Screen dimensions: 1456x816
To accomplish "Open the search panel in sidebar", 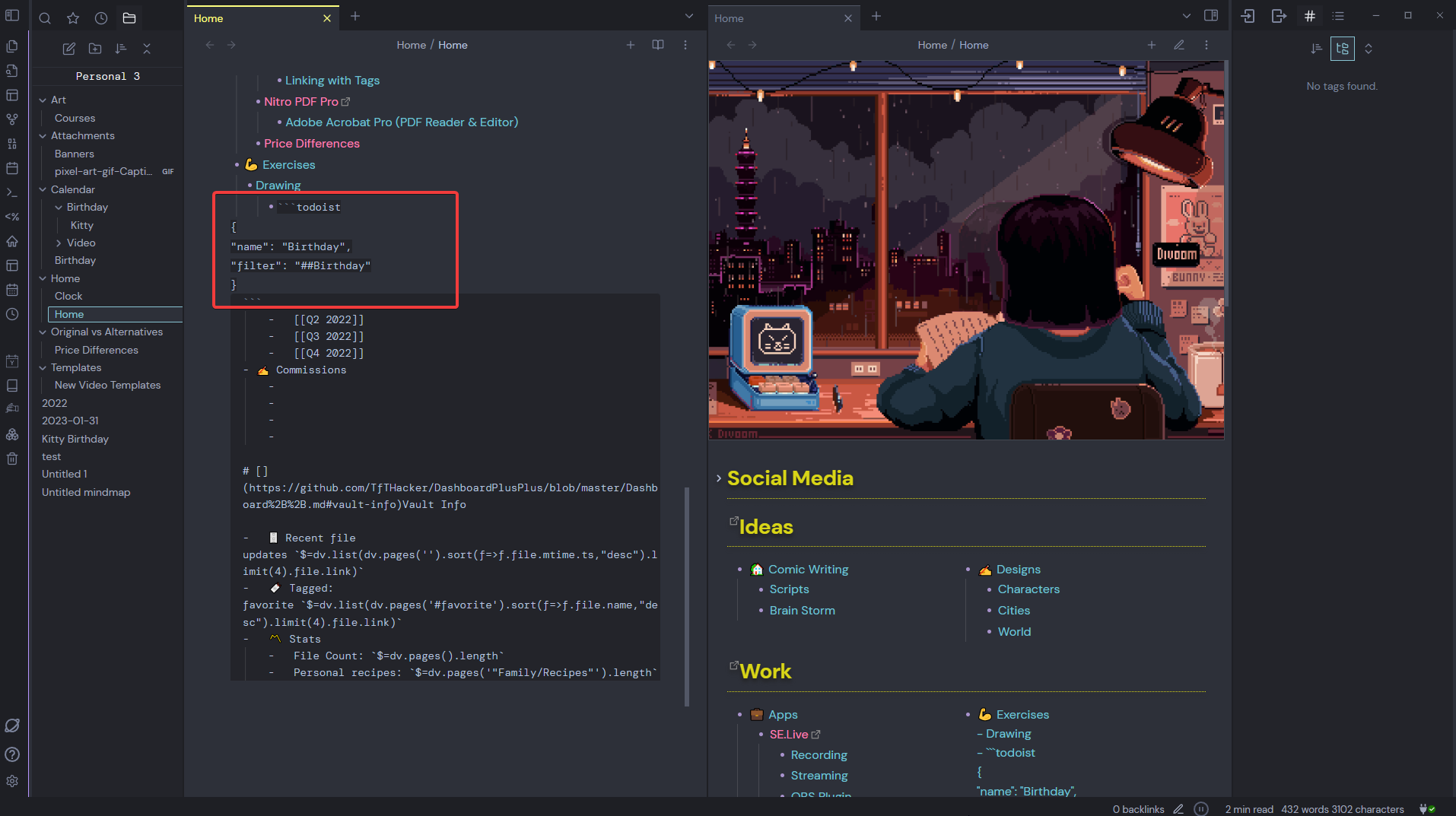I will (45, 18).
